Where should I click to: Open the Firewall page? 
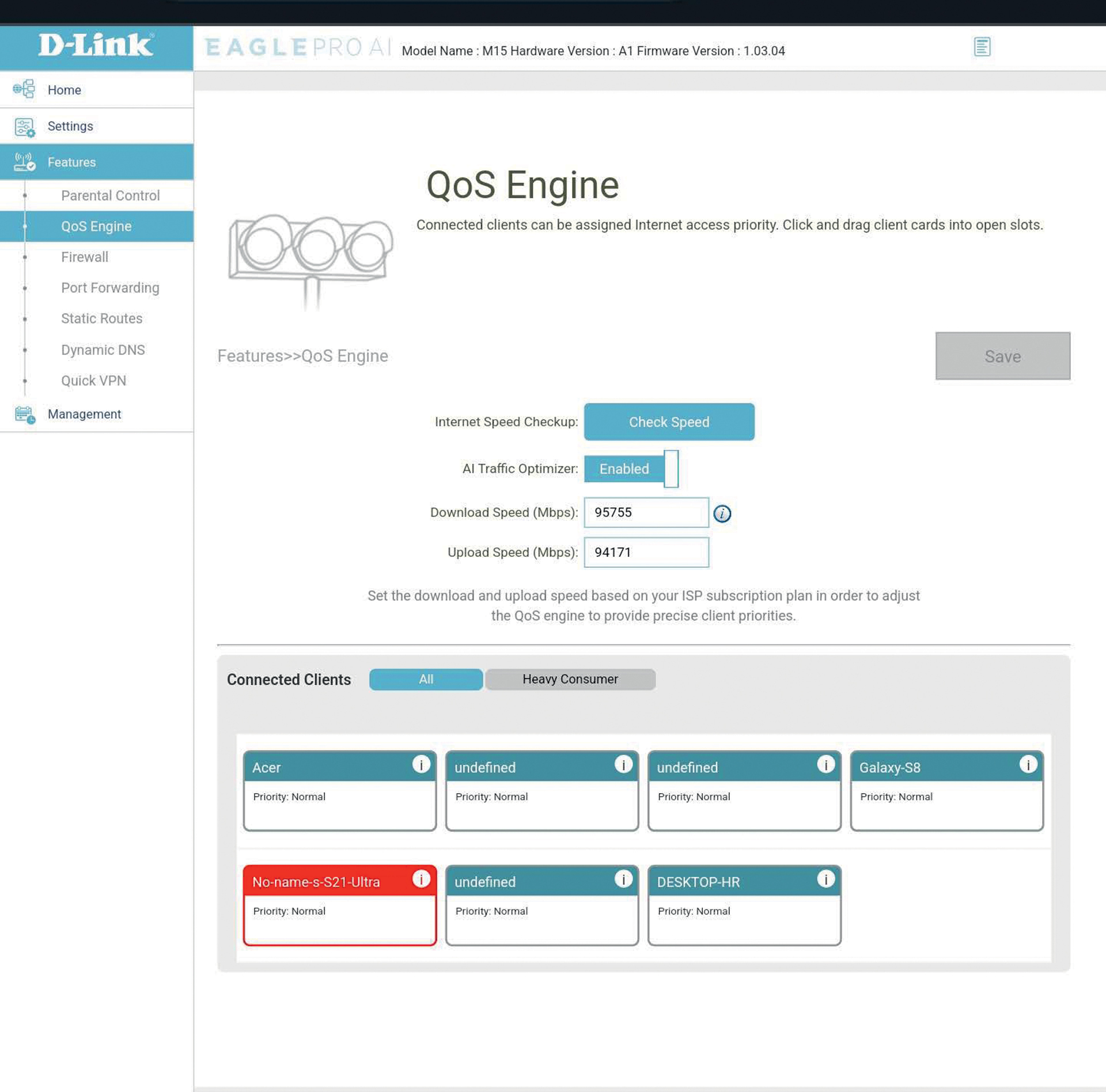click(x=84, y=257)
